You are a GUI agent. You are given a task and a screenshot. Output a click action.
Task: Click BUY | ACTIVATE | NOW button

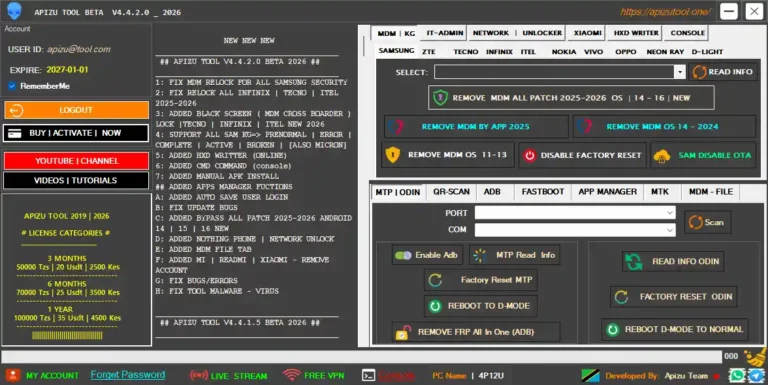pos(76,133)
